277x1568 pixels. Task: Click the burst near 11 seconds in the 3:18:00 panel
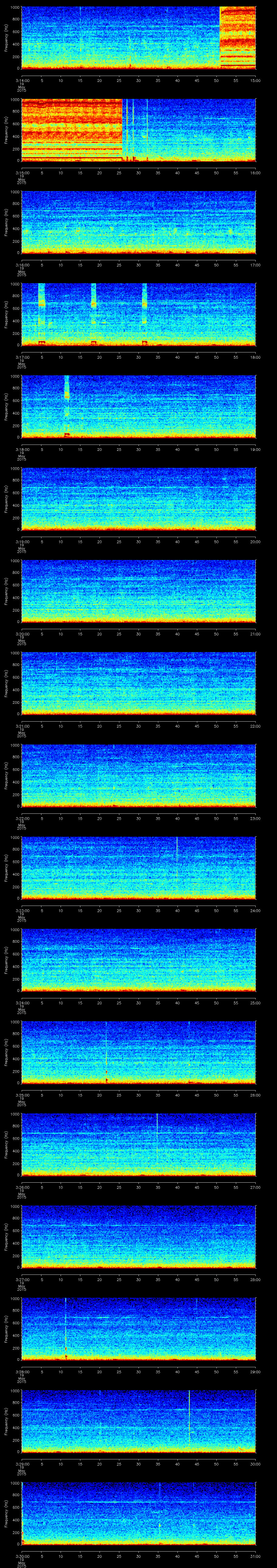(x=67, y=407)
